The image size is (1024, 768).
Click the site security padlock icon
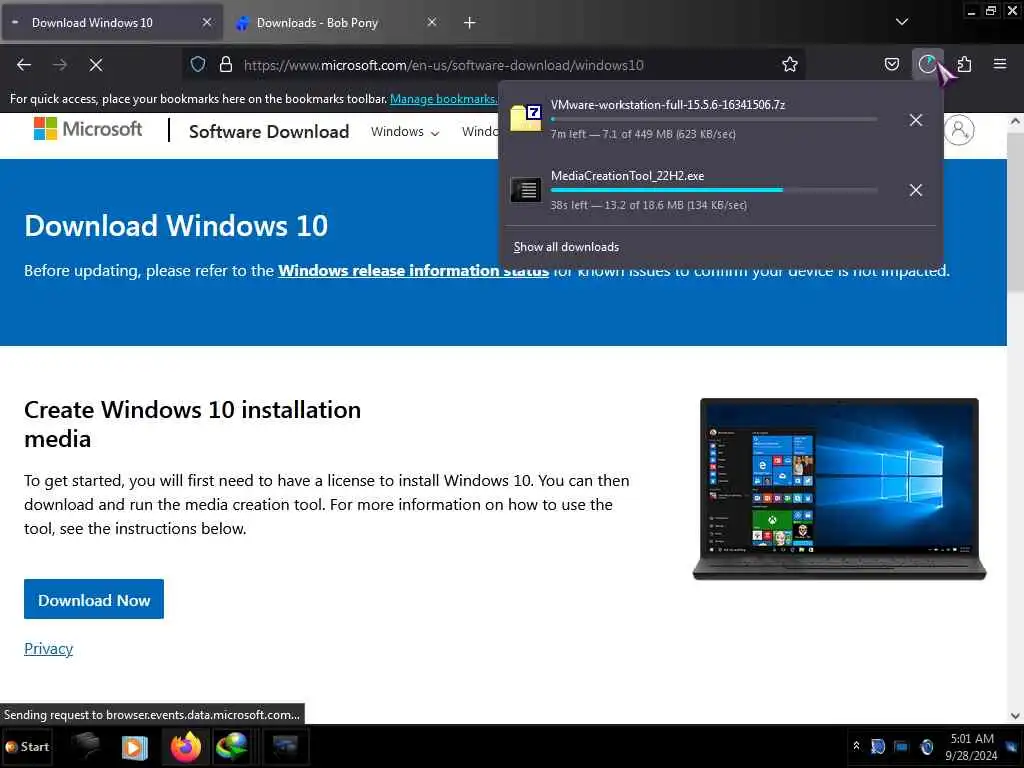226,64
